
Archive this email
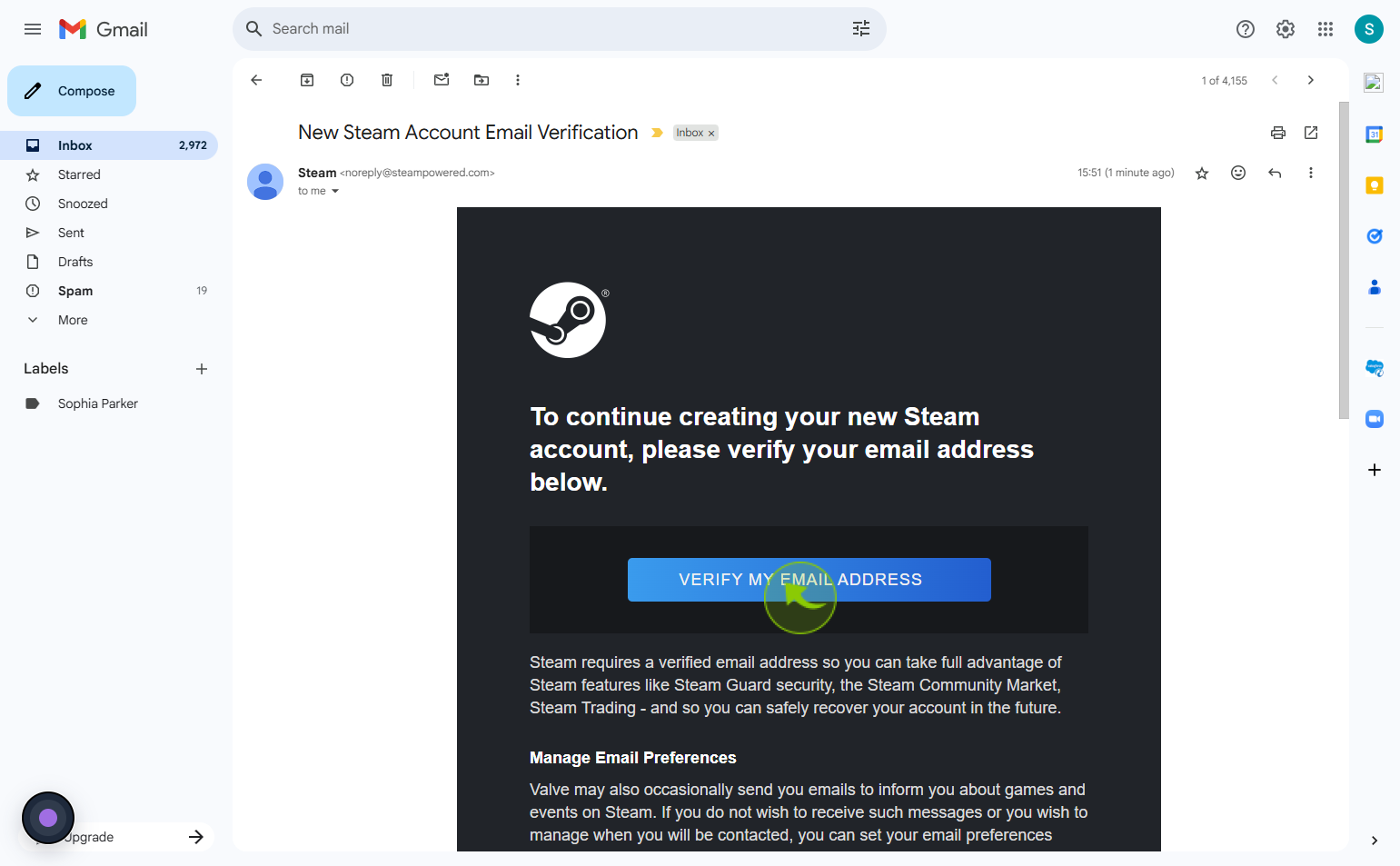[307, 80]
